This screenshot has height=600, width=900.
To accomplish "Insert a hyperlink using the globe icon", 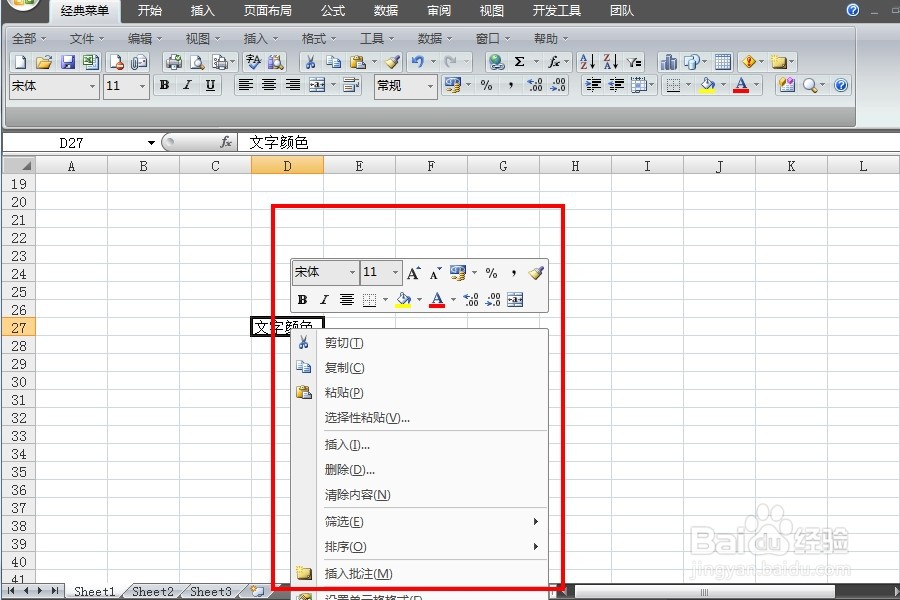I will point(496,61).
